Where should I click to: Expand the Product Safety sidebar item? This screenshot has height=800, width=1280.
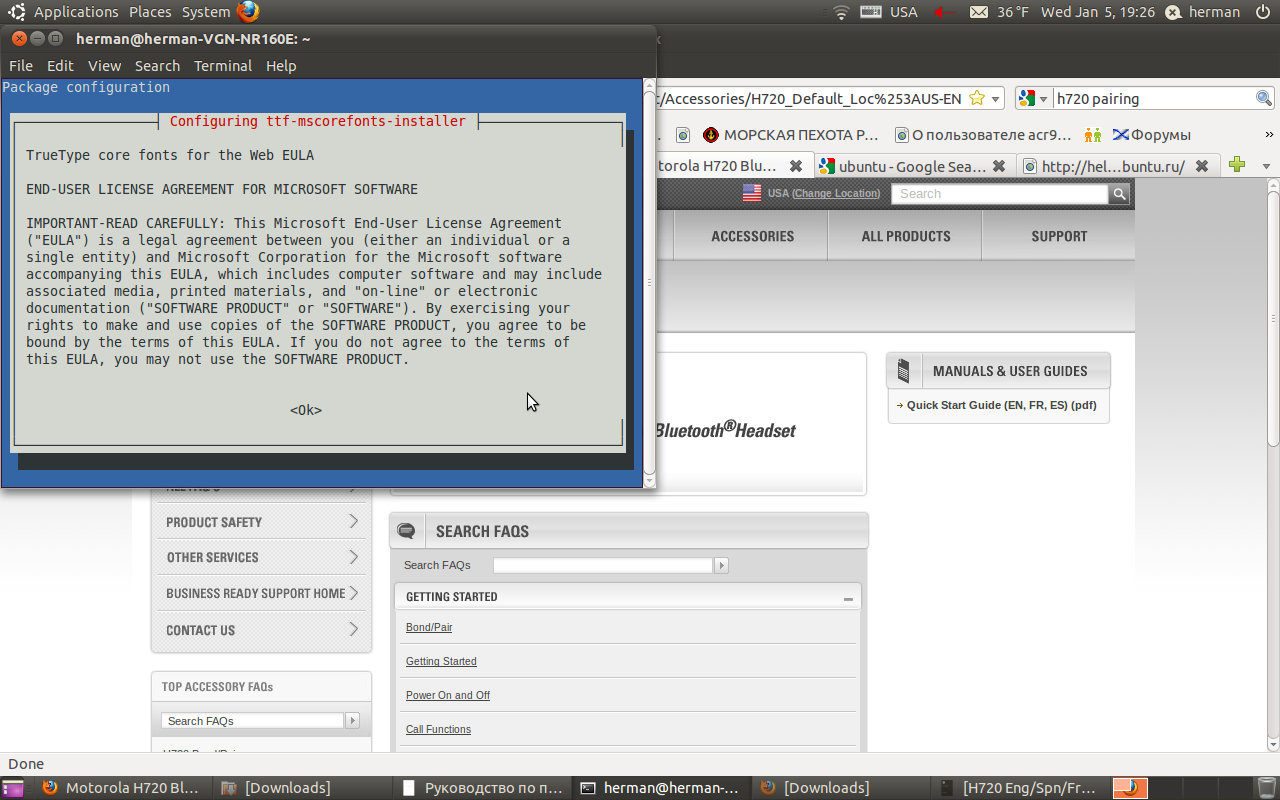point(260,522)
